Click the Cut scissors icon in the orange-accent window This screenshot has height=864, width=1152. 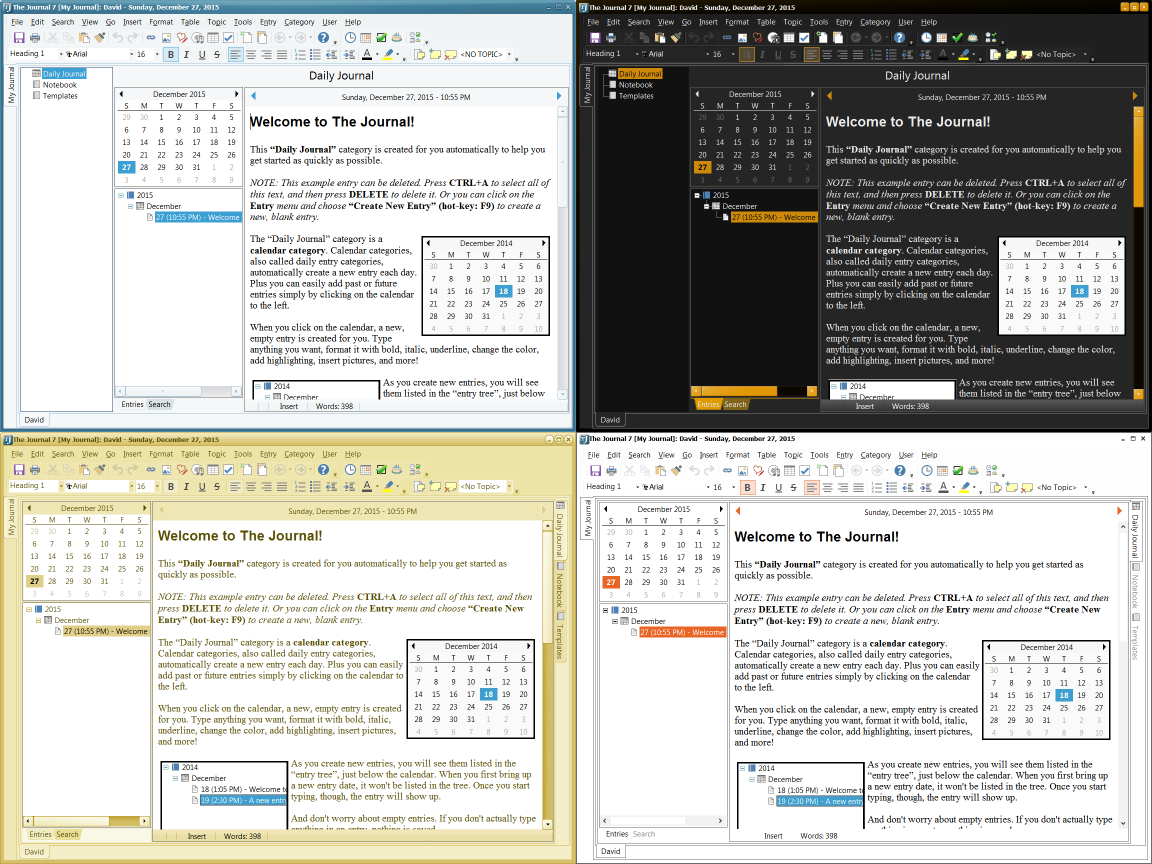point(630,470)
